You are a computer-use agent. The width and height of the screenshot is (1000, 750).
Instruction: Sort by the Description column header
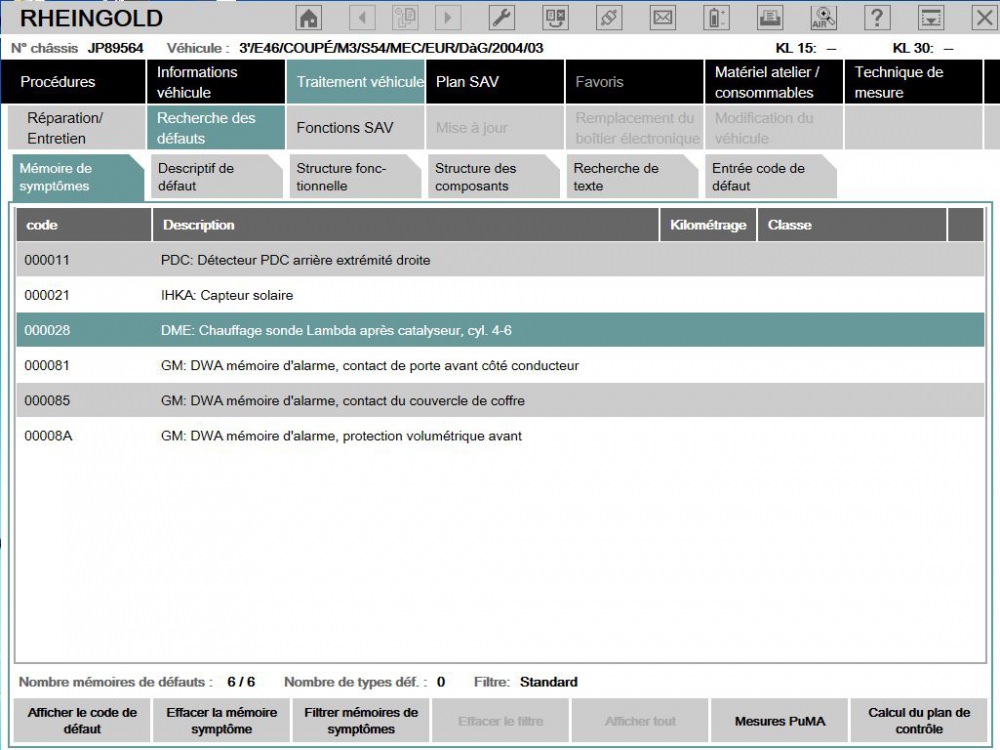[x=406, y=224]
